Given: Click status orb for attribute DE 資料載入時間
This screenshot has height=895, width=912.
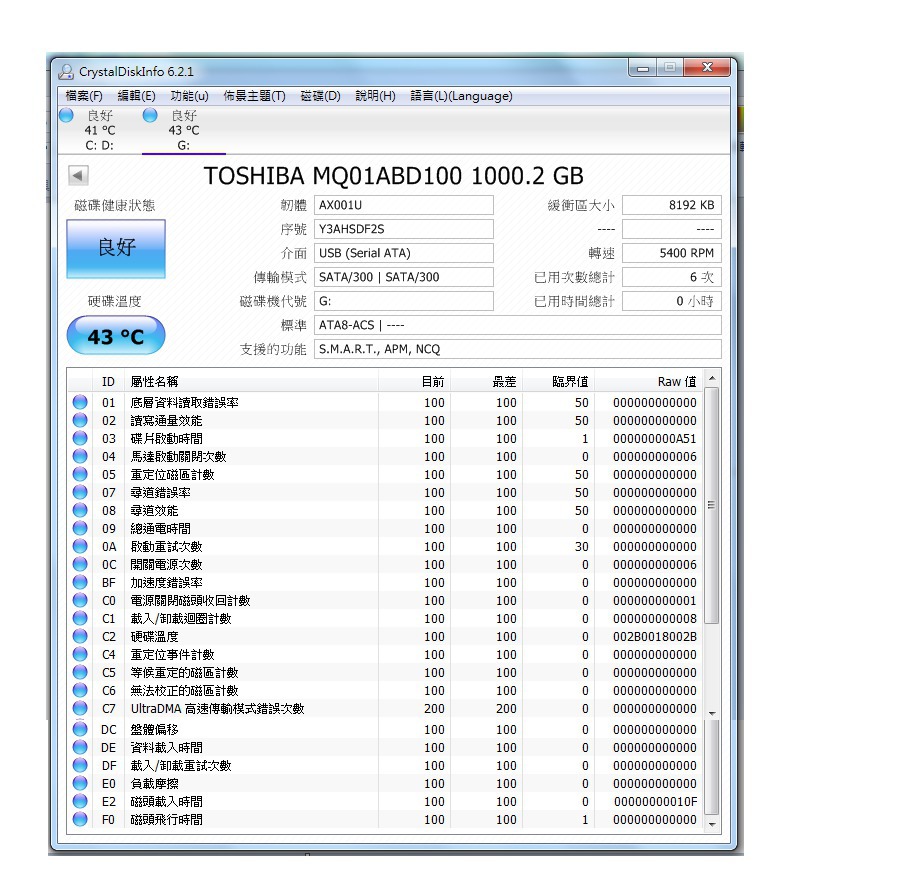Looking at the screenshot, I should pyautogui.click(x=80, y=747).
